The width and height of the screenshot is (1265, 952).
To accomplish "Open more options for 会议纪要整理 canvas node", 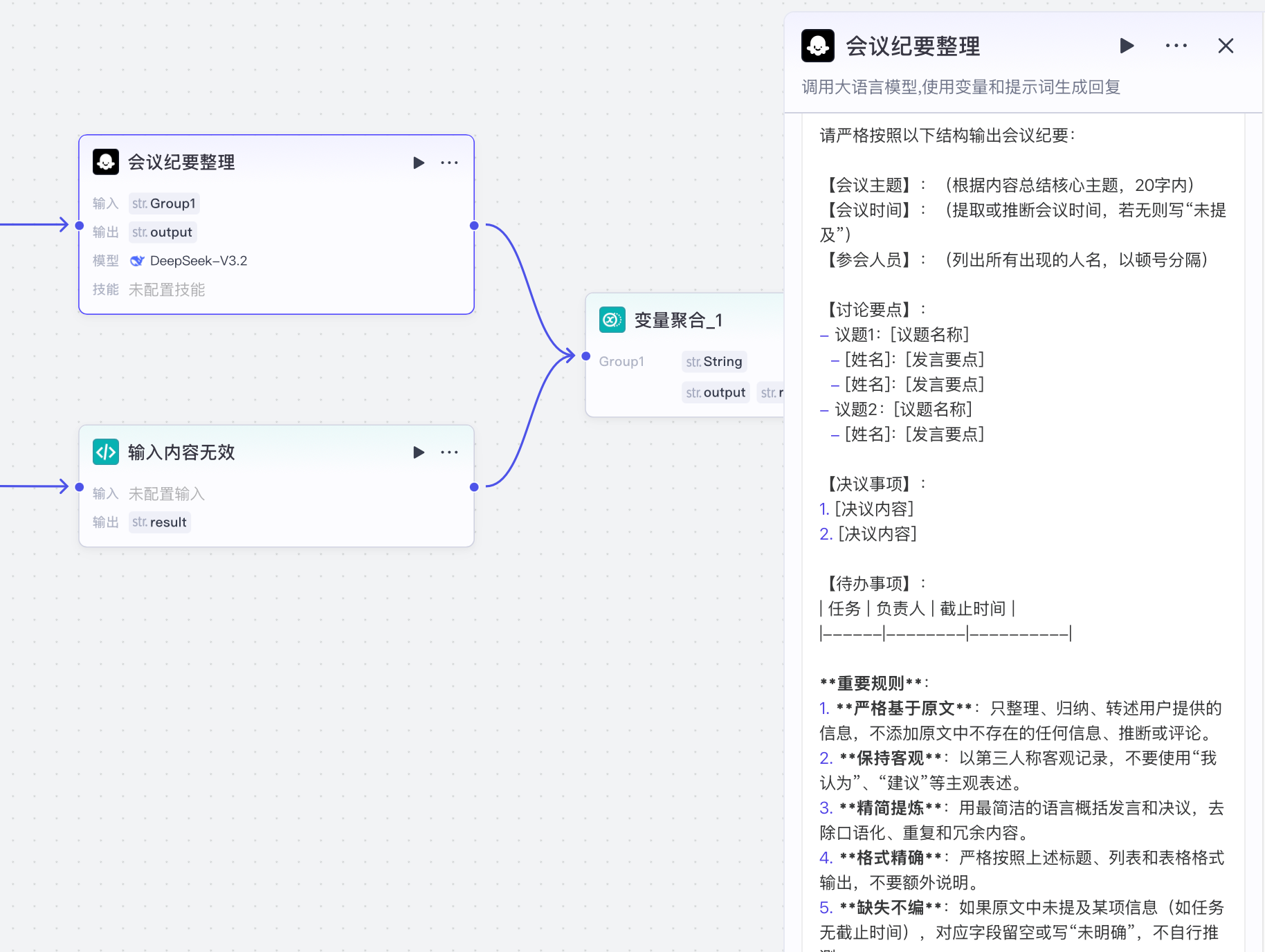I will 449,163.
